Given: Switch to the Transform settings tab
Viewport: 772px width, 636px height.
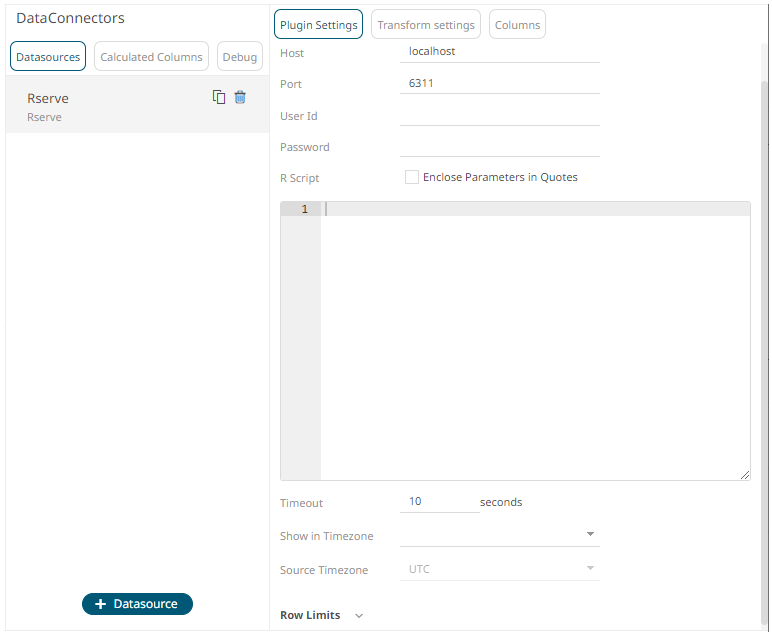Looking at the screenshot, I should [x=426, y=25].
